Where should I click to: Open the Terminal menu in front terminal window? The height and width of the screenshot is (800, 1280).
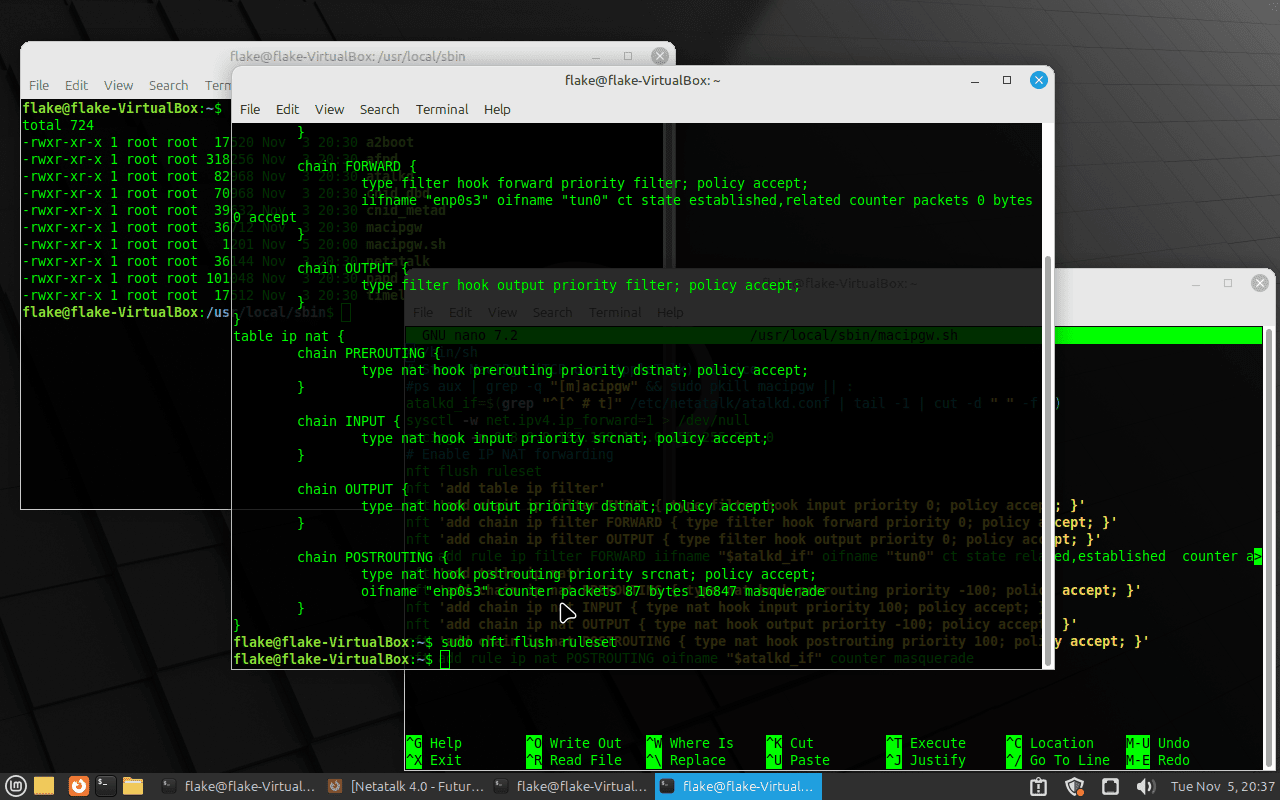tap(442, 109)
